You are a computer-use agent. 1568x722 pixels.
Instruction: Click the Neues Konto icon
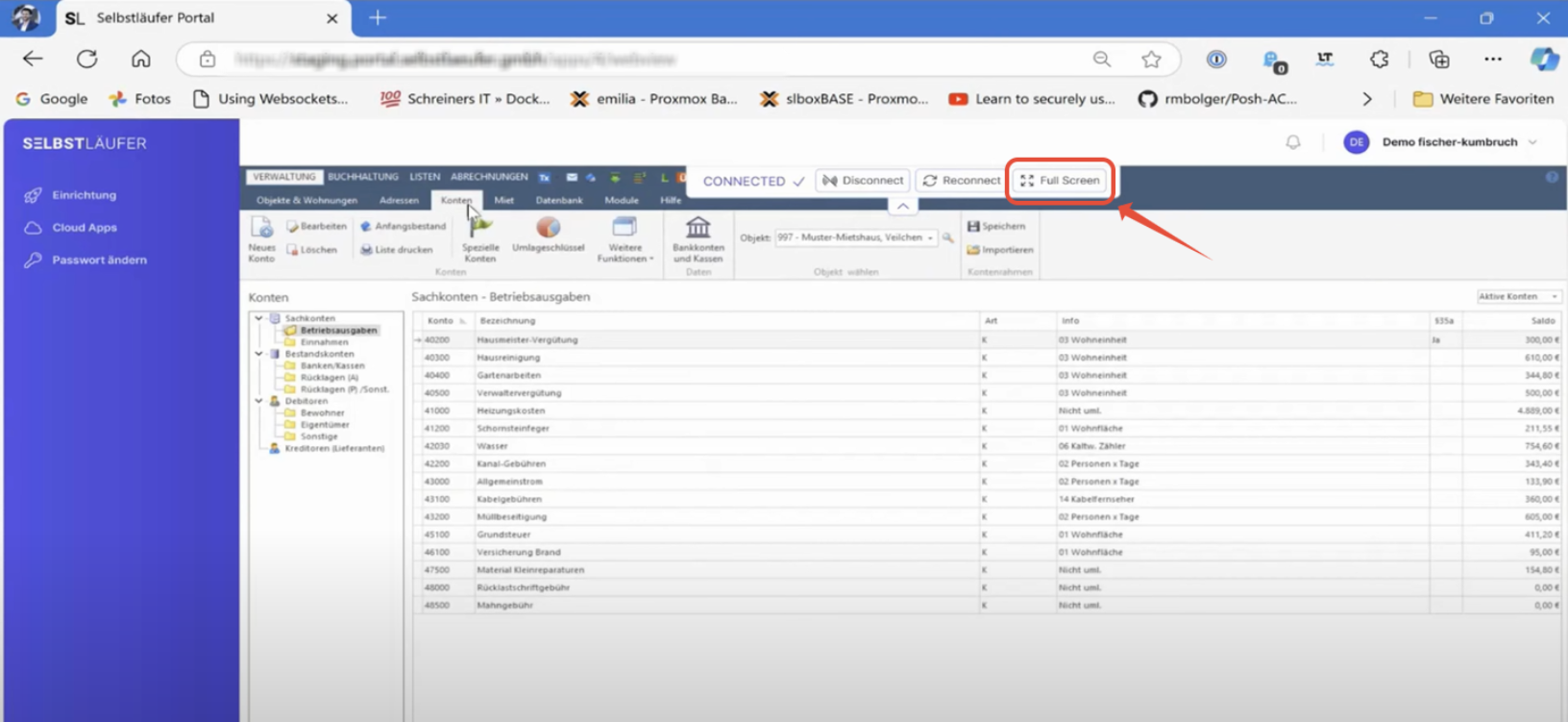point(261,228)
